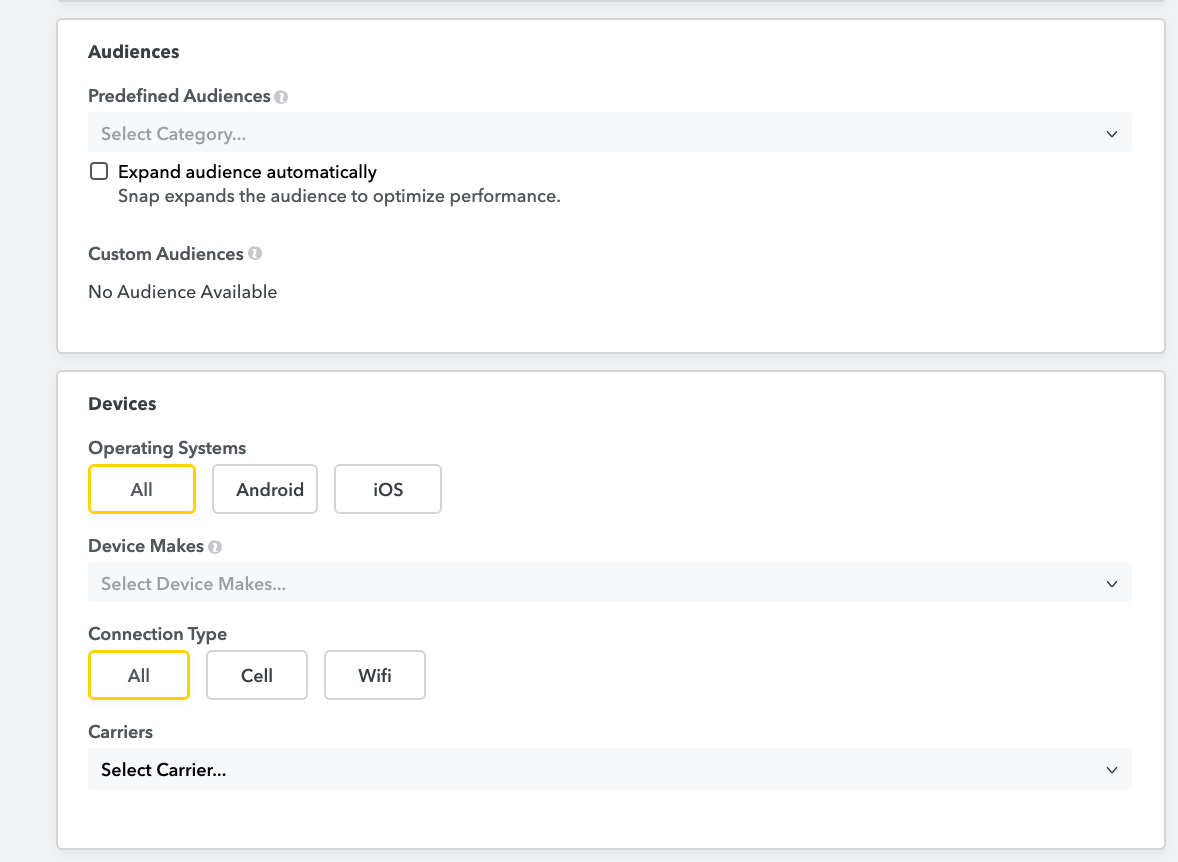
Task: Click the Audiences section heading
Action: pyautogui.click(x=134, y=51)
